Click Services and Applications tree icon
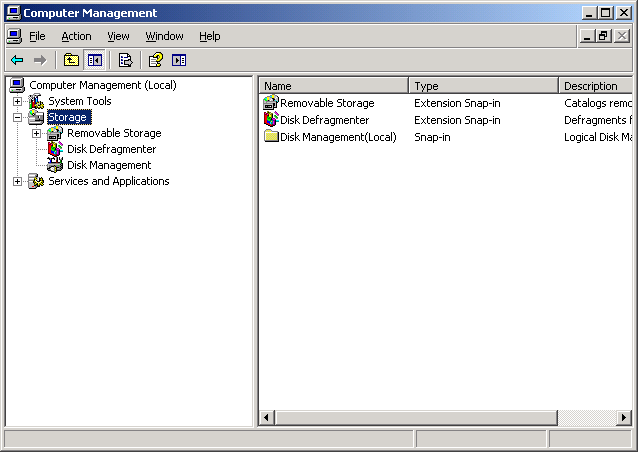638x452 pixels. (36, 181)
